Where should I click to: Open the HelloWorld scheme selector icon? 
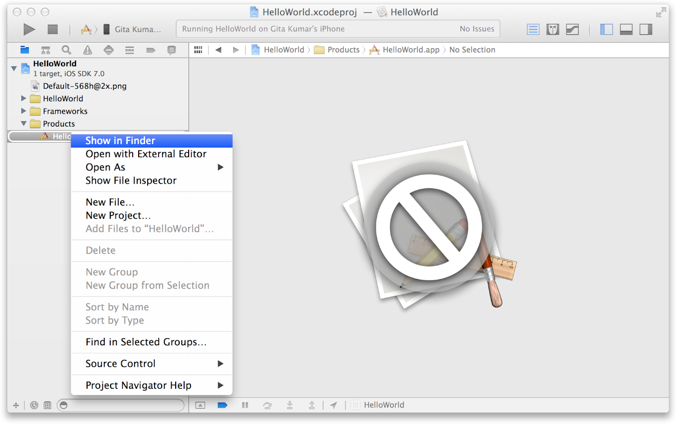[86, 29]
